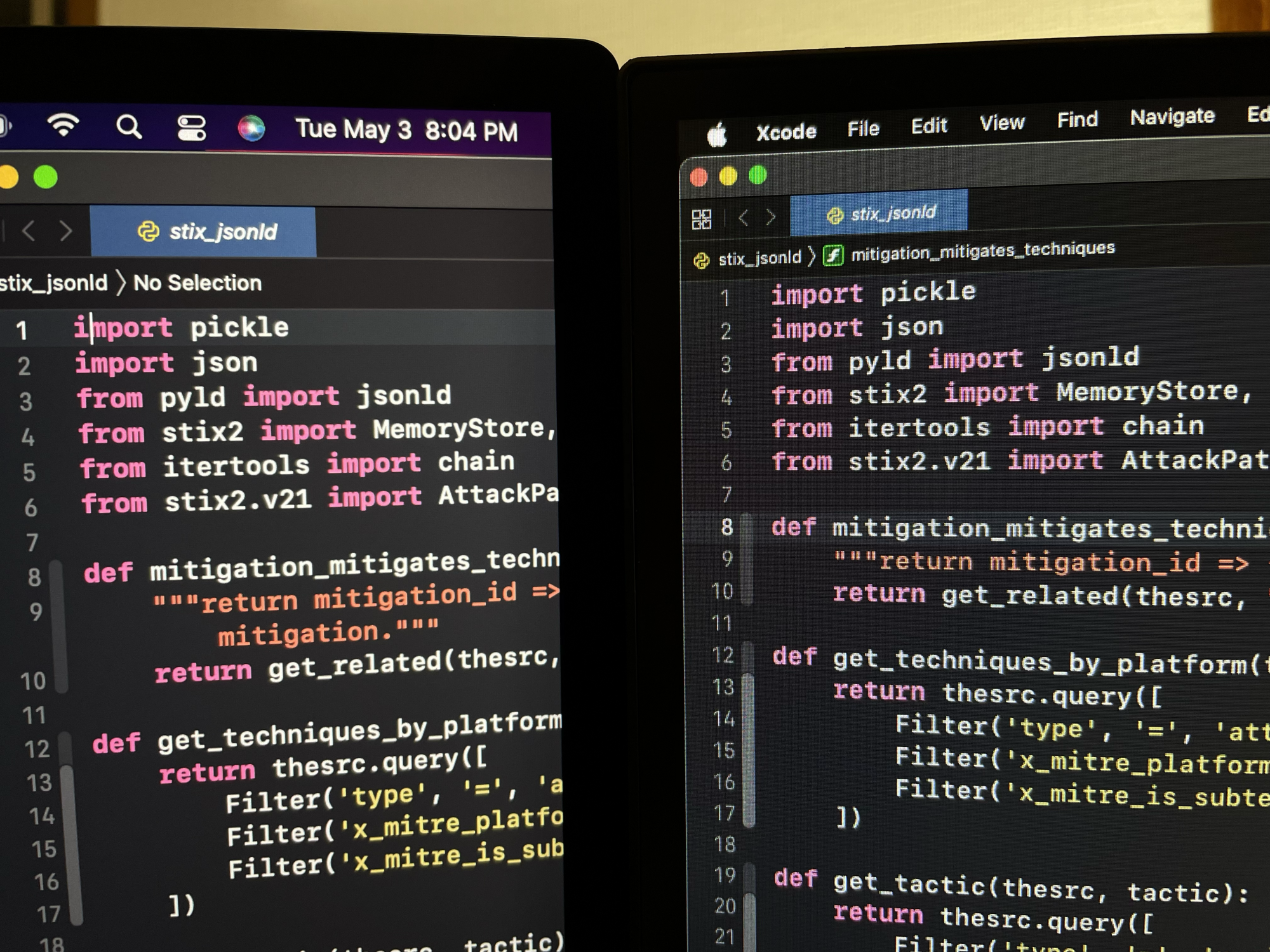Click No Selection in left jump bar

coord(197,282)
